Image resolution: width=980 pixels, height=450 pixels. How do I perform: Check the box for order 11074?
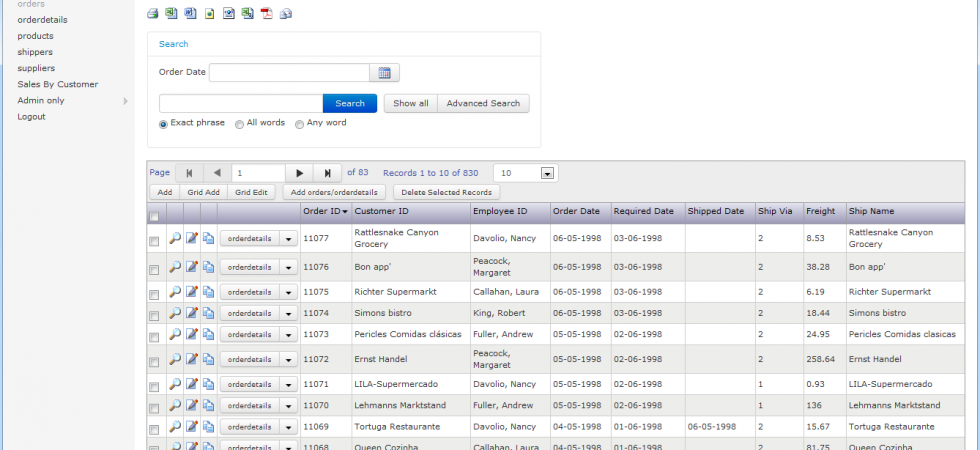(154, 314)
